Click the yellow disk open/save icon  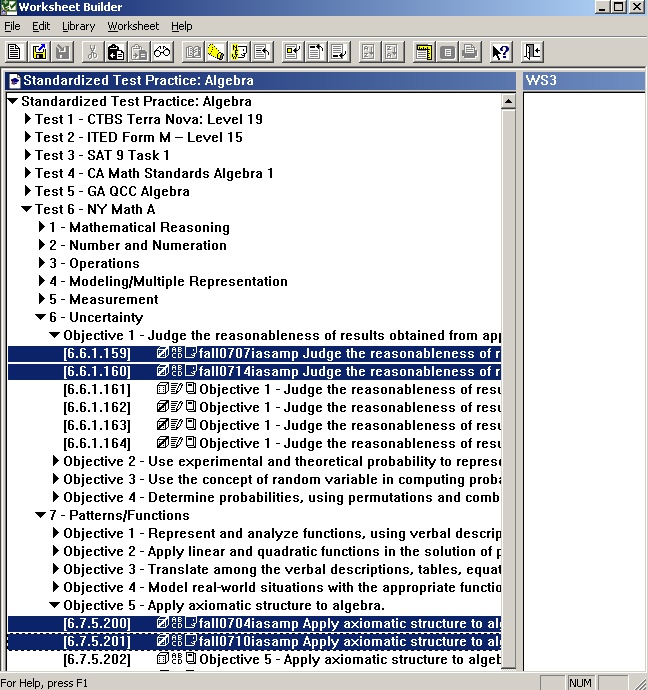pyautogui.click(x=39, y=52)
